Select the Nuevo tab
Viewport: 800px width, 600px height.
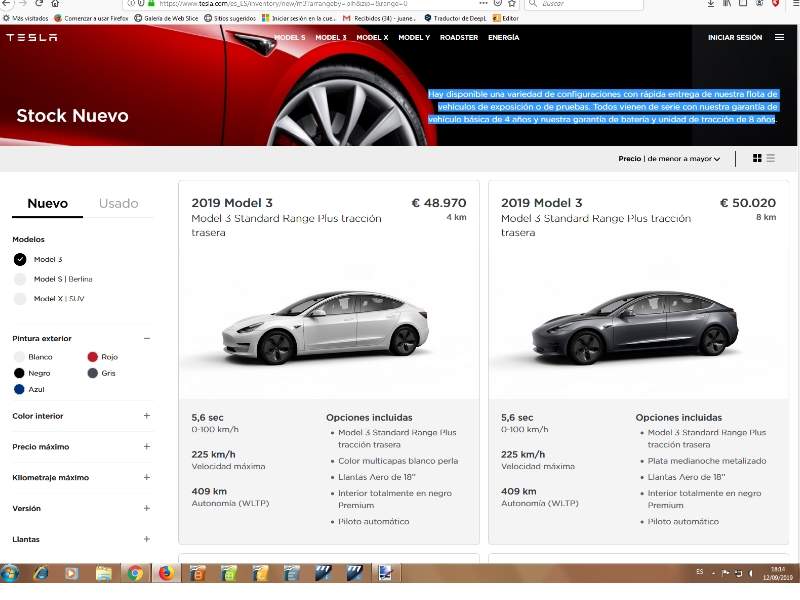pyautogui.click(x=47, y=203)
